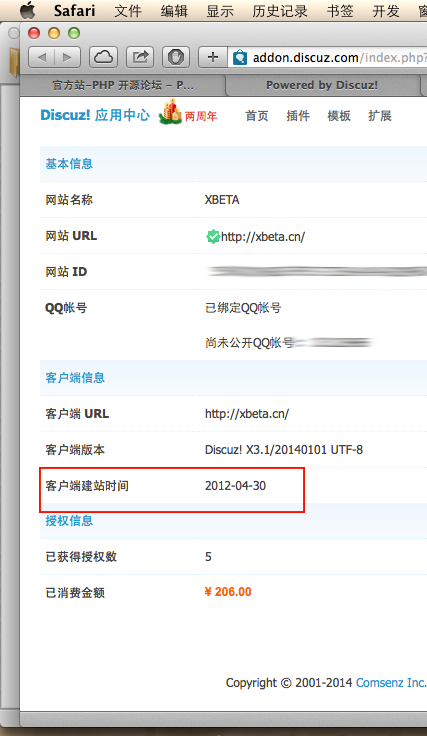Open the Safari menu
Viewport: 427px width, 736px height.
(x=74, y=10)
